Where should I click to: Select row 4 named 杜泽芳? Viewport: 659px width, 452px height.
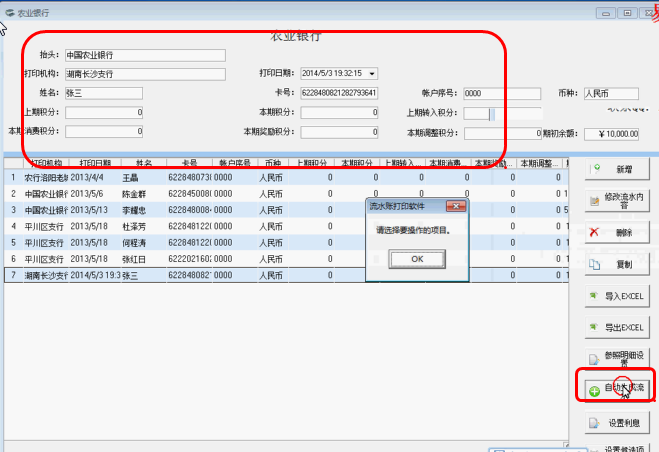[286, 226]
